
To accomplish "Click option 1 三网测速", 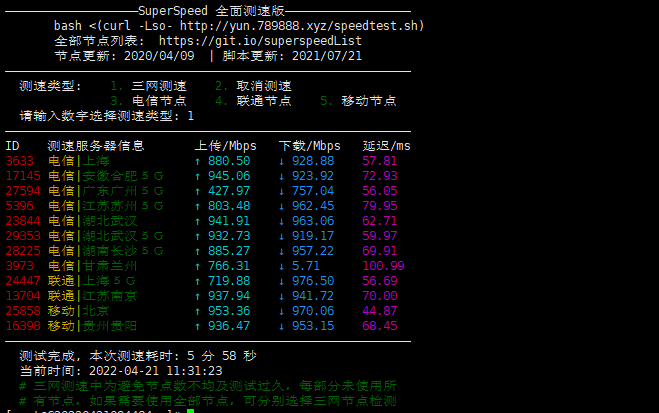I will point(148,86).
